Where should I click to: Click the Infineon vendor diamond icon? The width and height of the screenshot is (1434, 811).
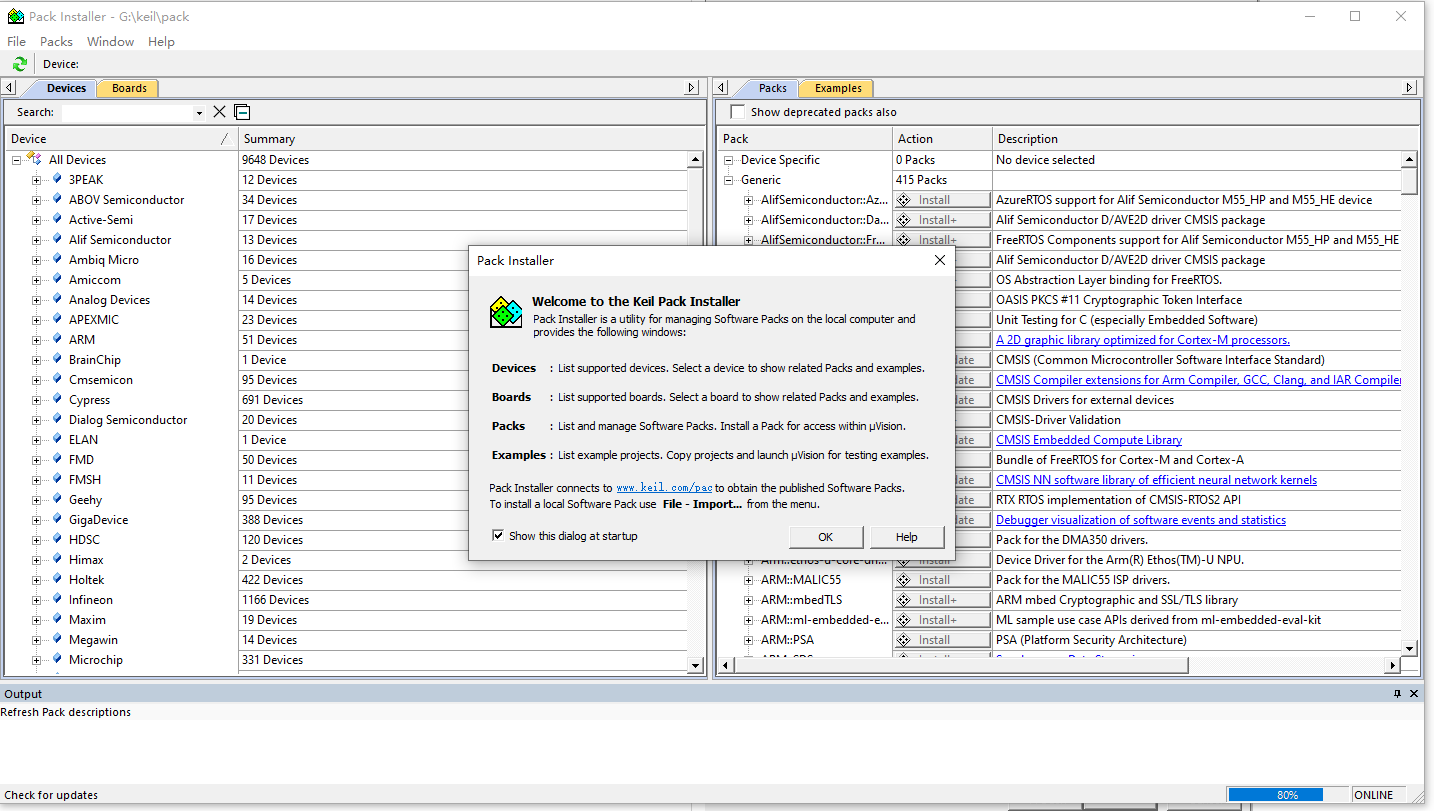coord(57,600)
